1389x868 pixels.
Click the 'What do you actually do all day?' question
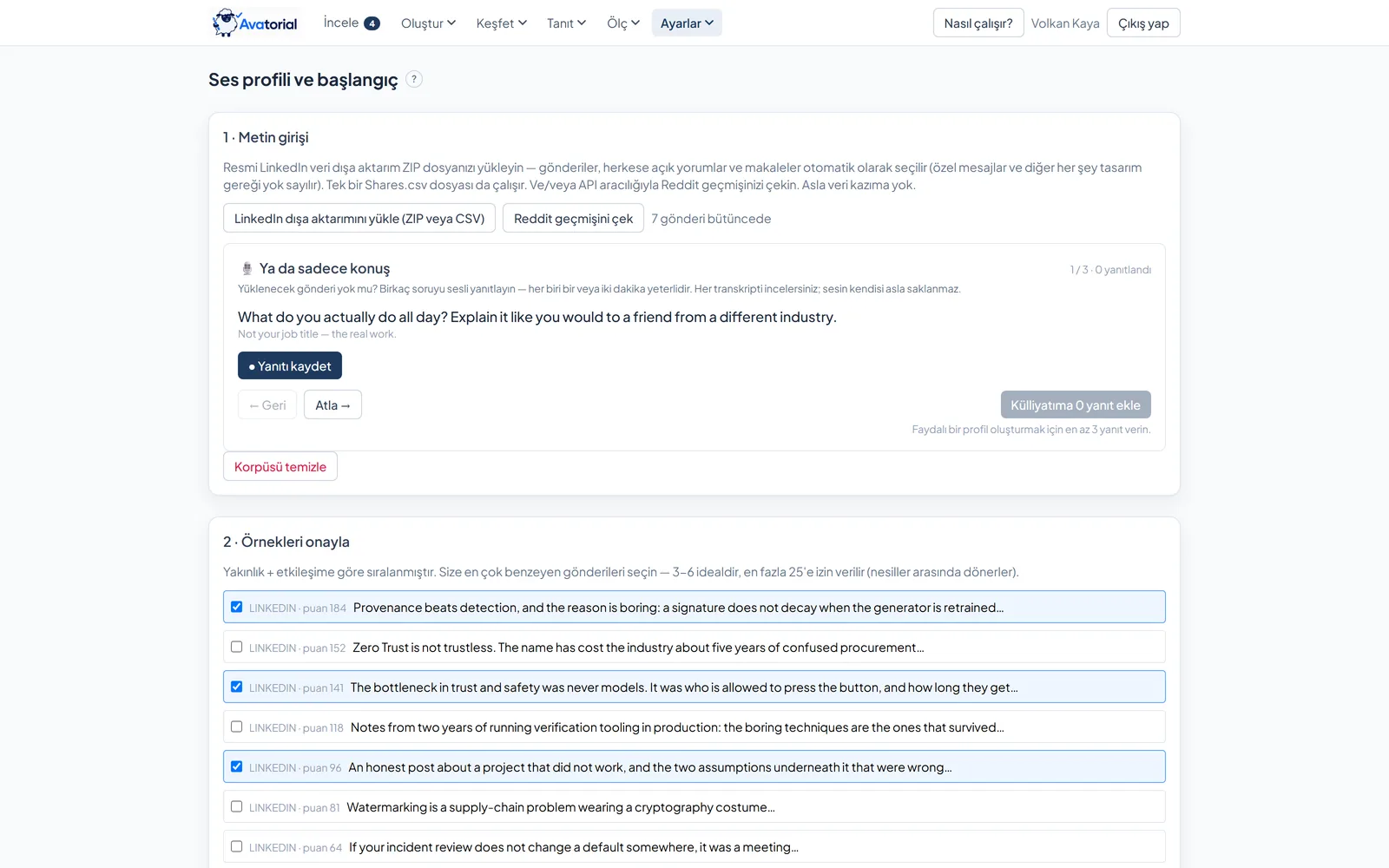coord(537,317)
